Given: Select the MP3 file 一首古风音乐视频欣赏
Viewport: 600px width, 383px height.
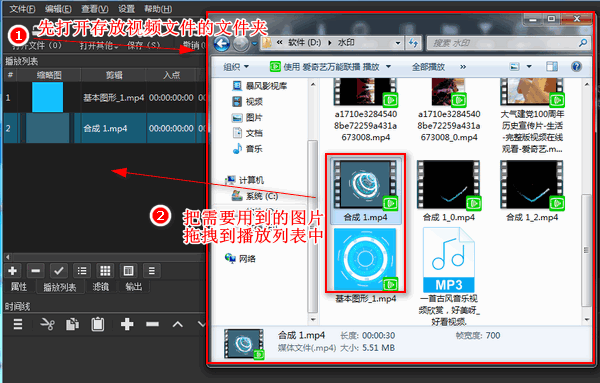Looking at the screenshot, I should (x=448, y=276).
